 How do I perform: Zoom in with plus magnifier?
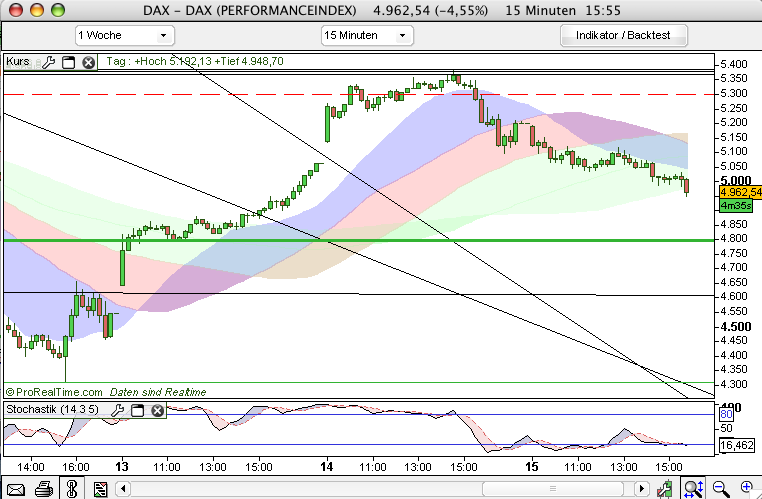tap(747, 487)
